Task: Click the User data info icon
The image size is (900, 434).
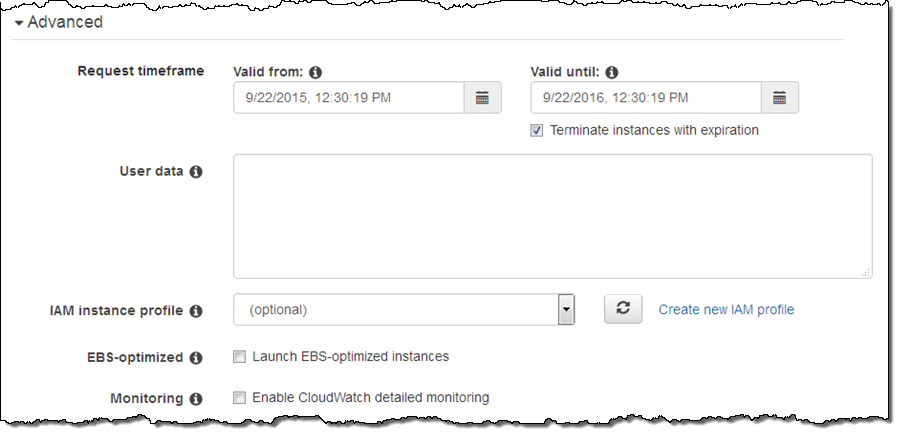Action: click(196, 172)
